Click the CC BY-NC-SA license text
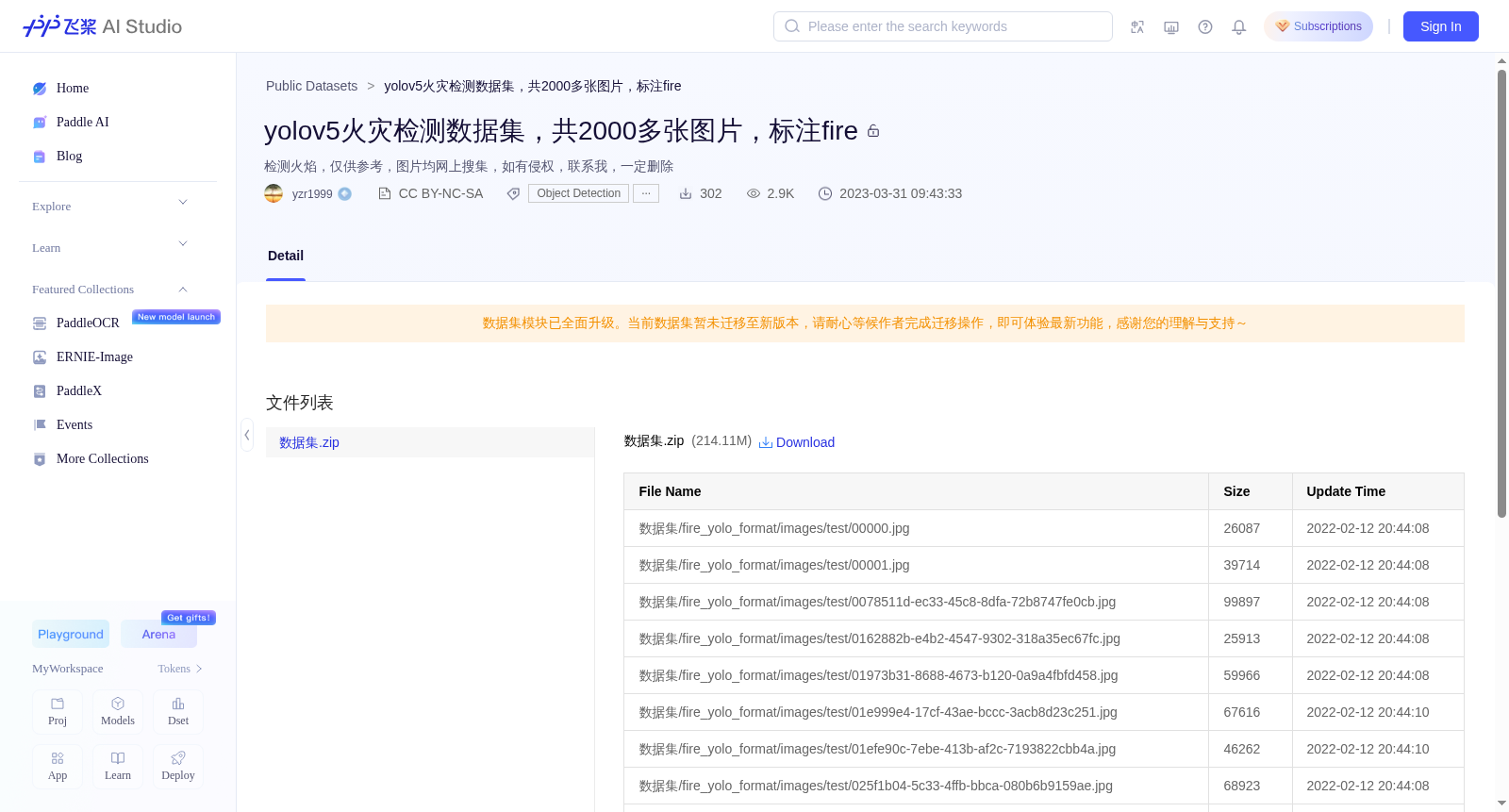Screen dimensions: 1509x812 [440, 193]
